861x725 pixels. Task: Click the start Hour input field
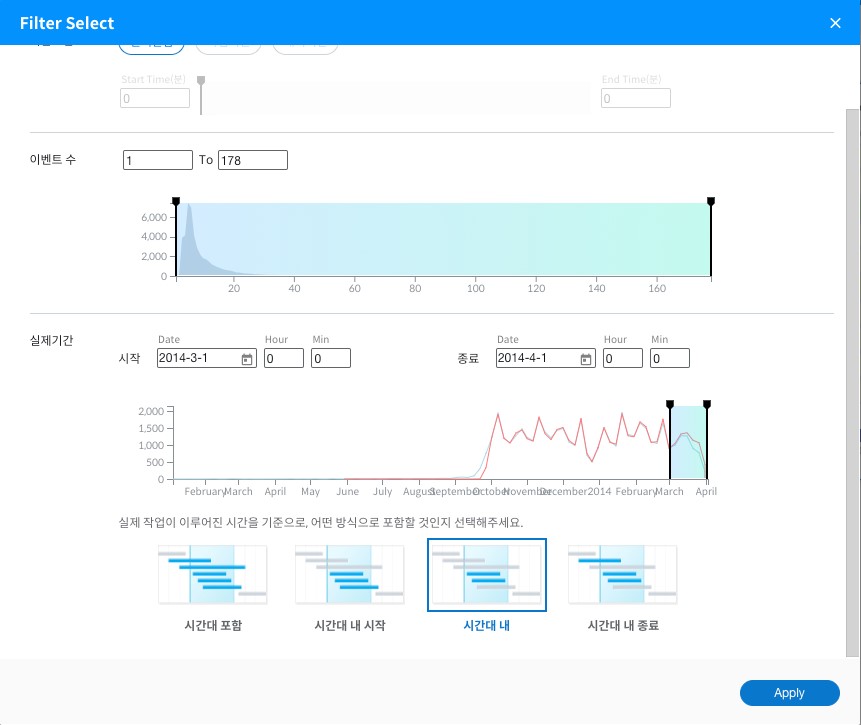[283, 359]
